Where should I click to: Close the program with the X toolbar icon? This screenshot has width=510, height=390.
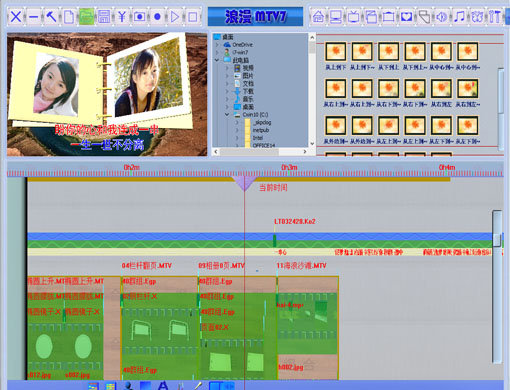tap(16, 16)
